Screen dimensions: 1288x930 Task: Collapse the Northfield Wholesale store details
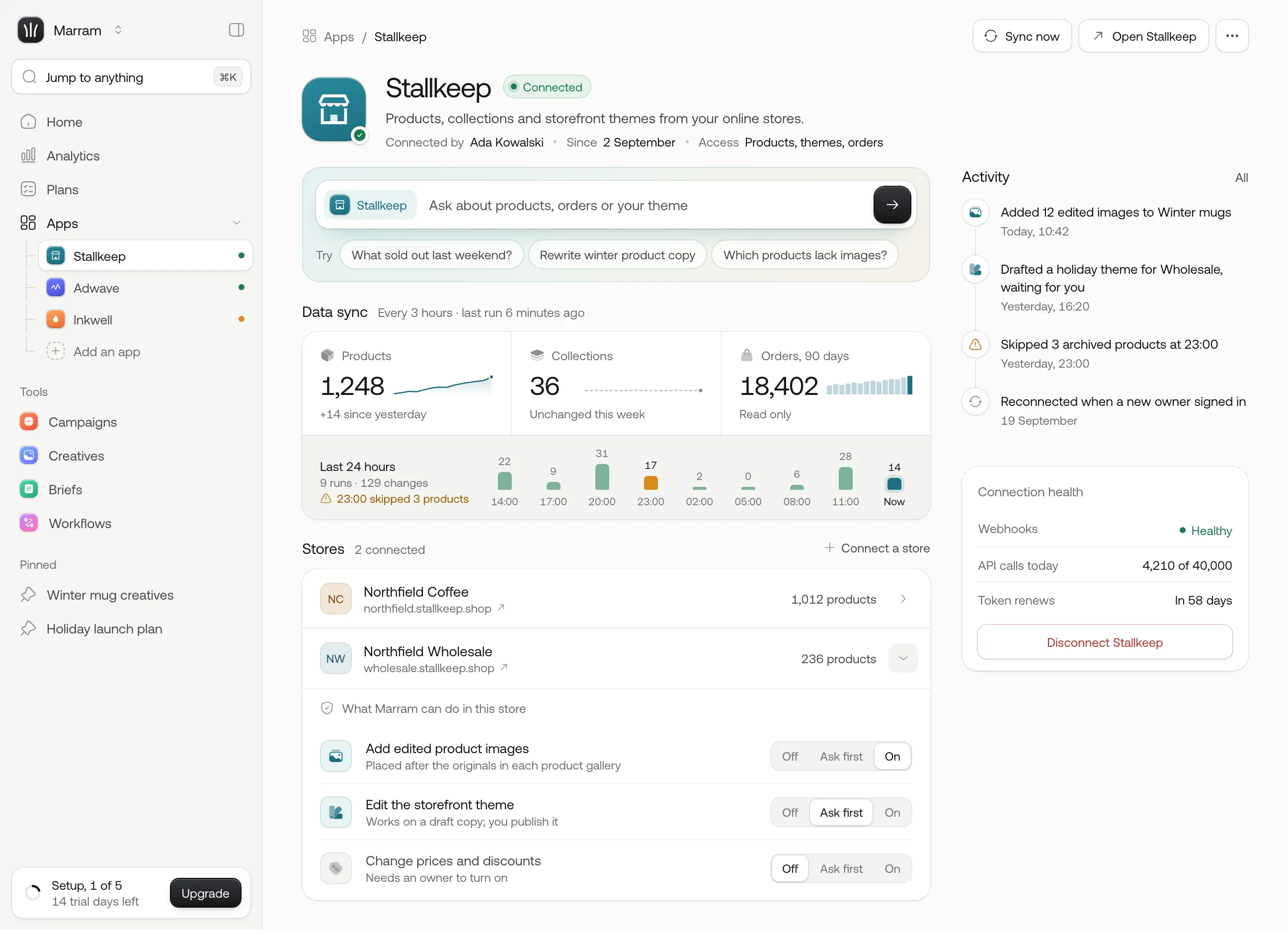coord(903,658)
